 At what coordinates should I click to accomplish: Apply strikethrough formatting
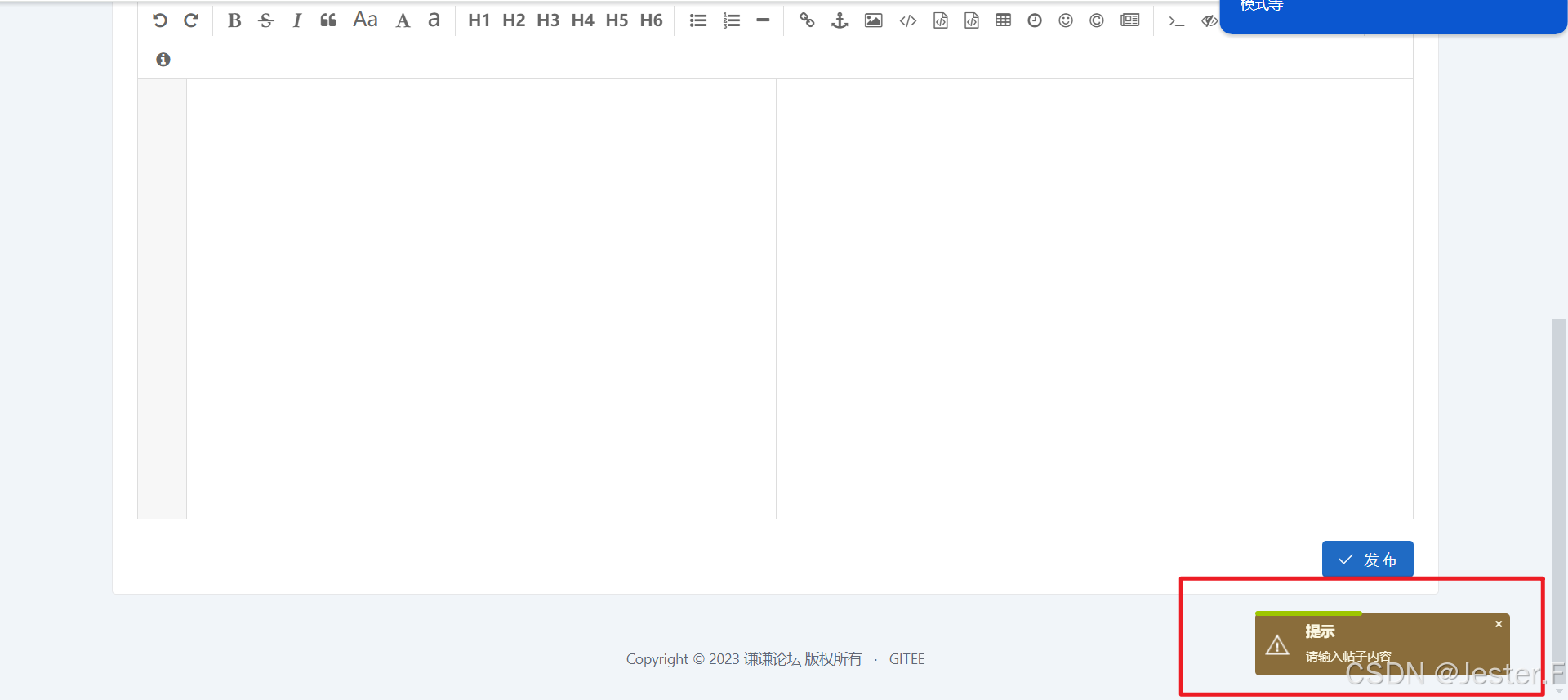click(265, 20)
